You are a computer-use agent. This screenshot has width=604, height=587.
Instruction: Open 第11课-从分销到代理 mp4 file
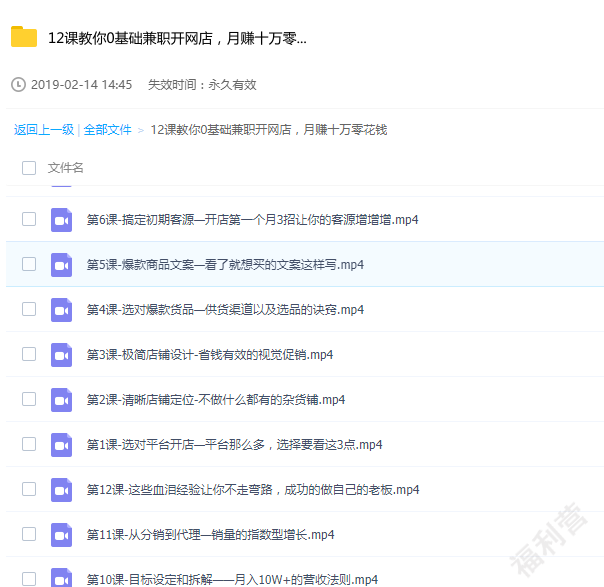(x=210, y=535)
